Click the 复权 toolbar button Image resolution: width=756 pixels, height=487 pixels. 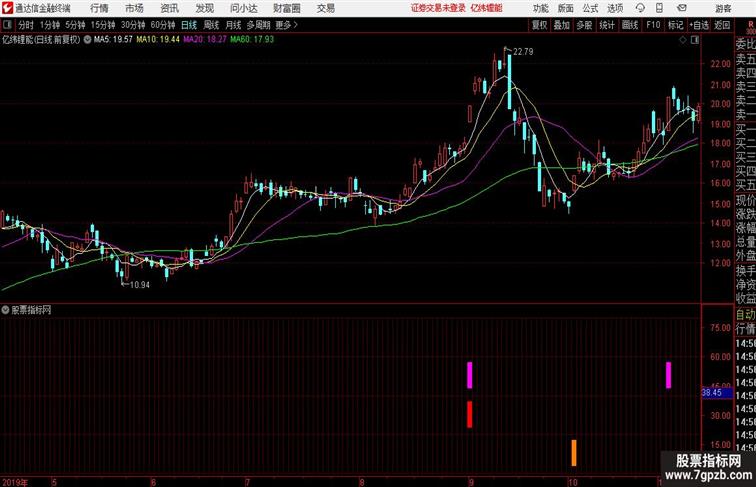click(539, 25)
